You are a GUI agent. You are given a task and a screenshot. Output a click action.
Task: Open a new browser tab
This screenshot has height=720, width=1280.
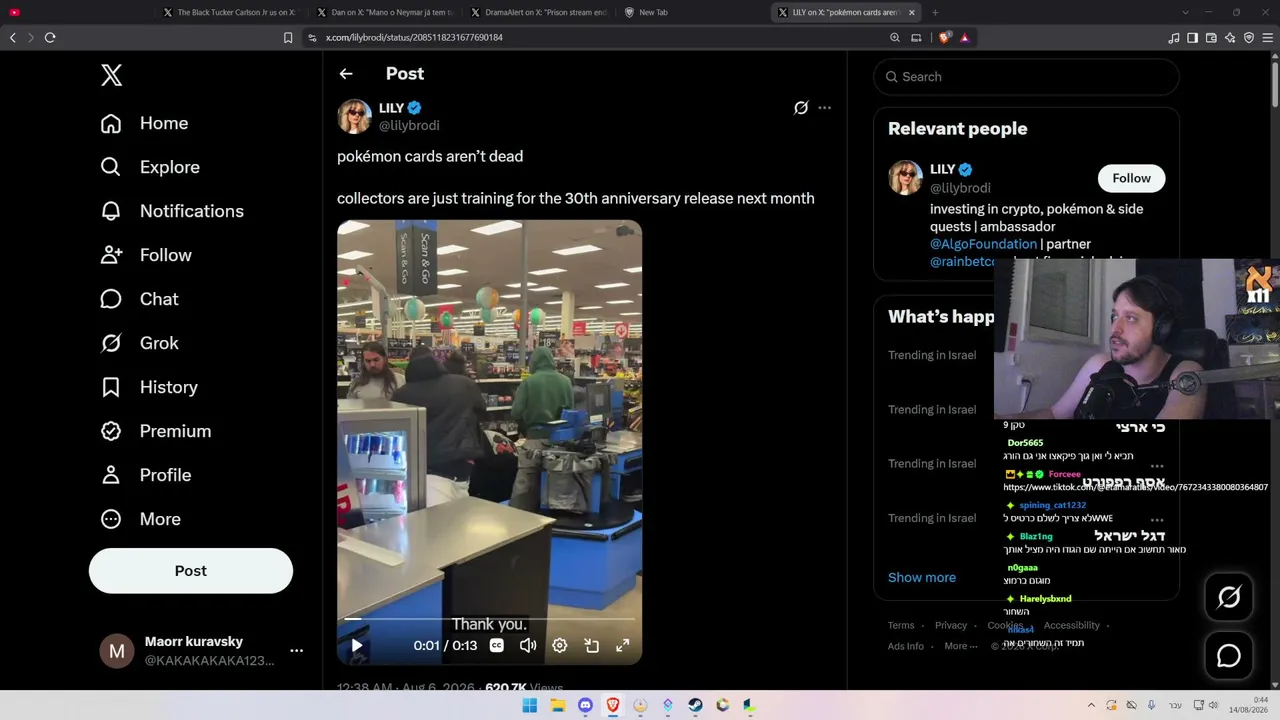[935, 12]
